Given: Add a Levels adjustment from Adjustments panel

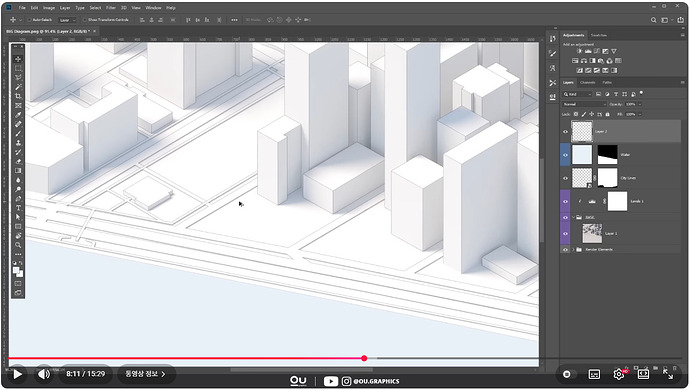Looking at the screenshot, I should (x=588, y=51).
